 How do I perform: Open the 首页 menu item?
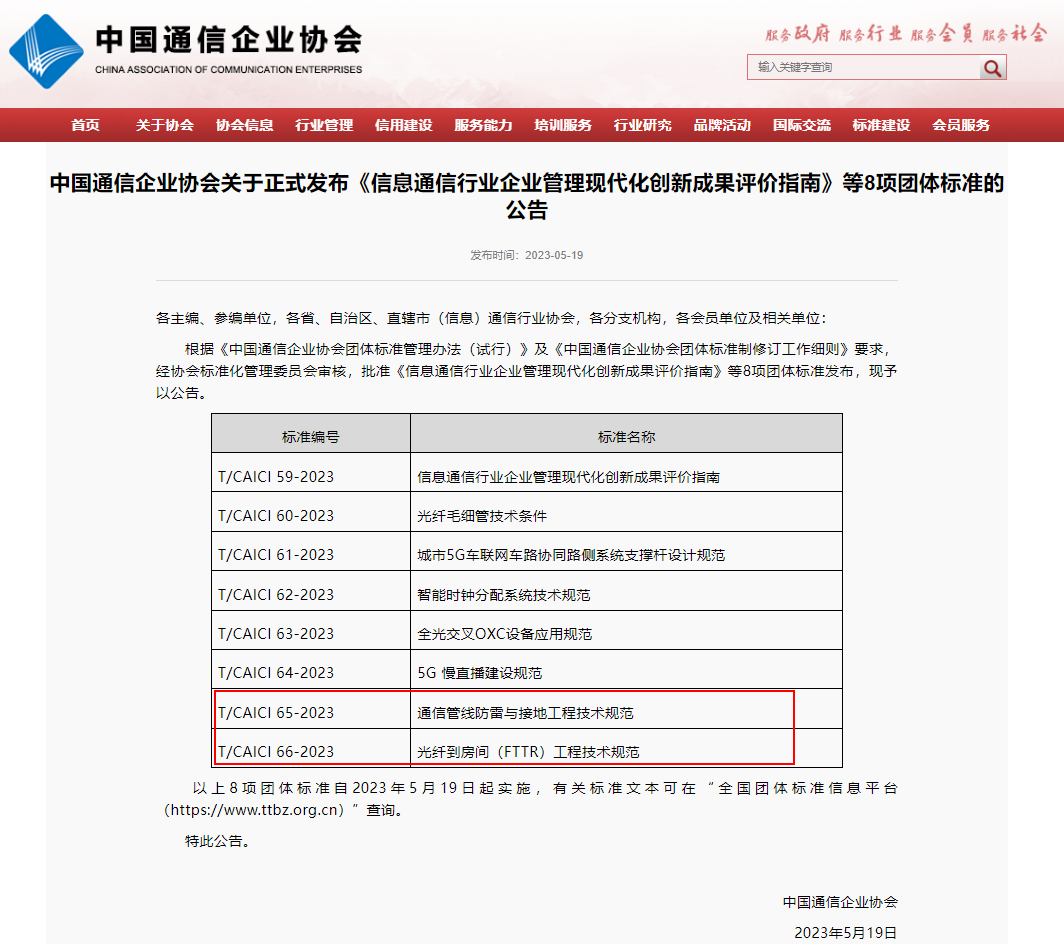pyautogui.click(x=86, y=125)
